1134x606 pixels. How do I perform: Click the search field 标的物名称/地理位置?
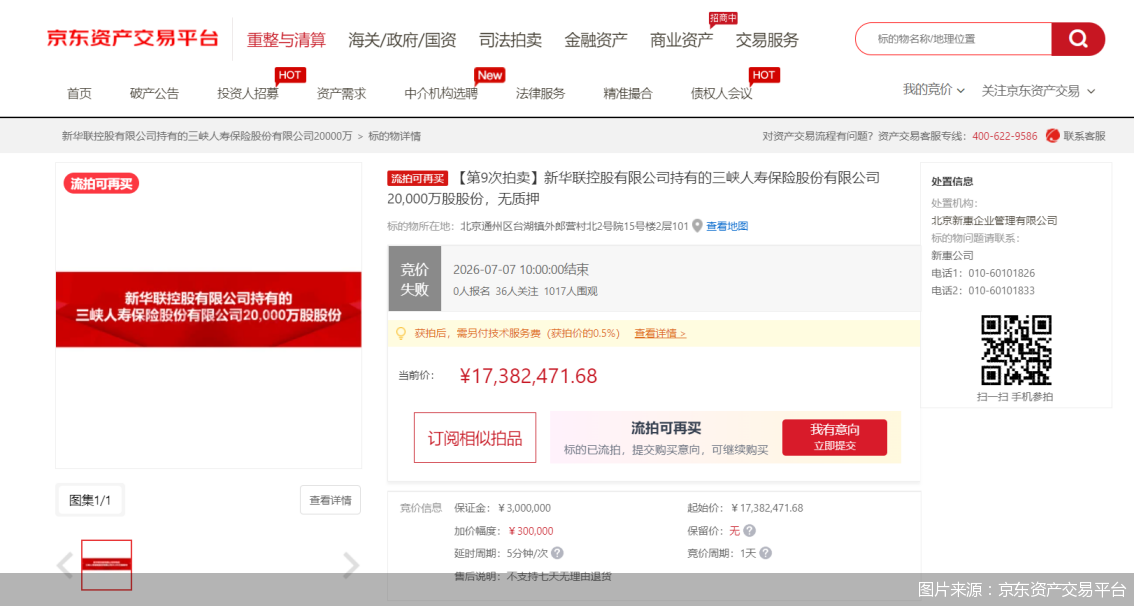(x=953, y=39)
